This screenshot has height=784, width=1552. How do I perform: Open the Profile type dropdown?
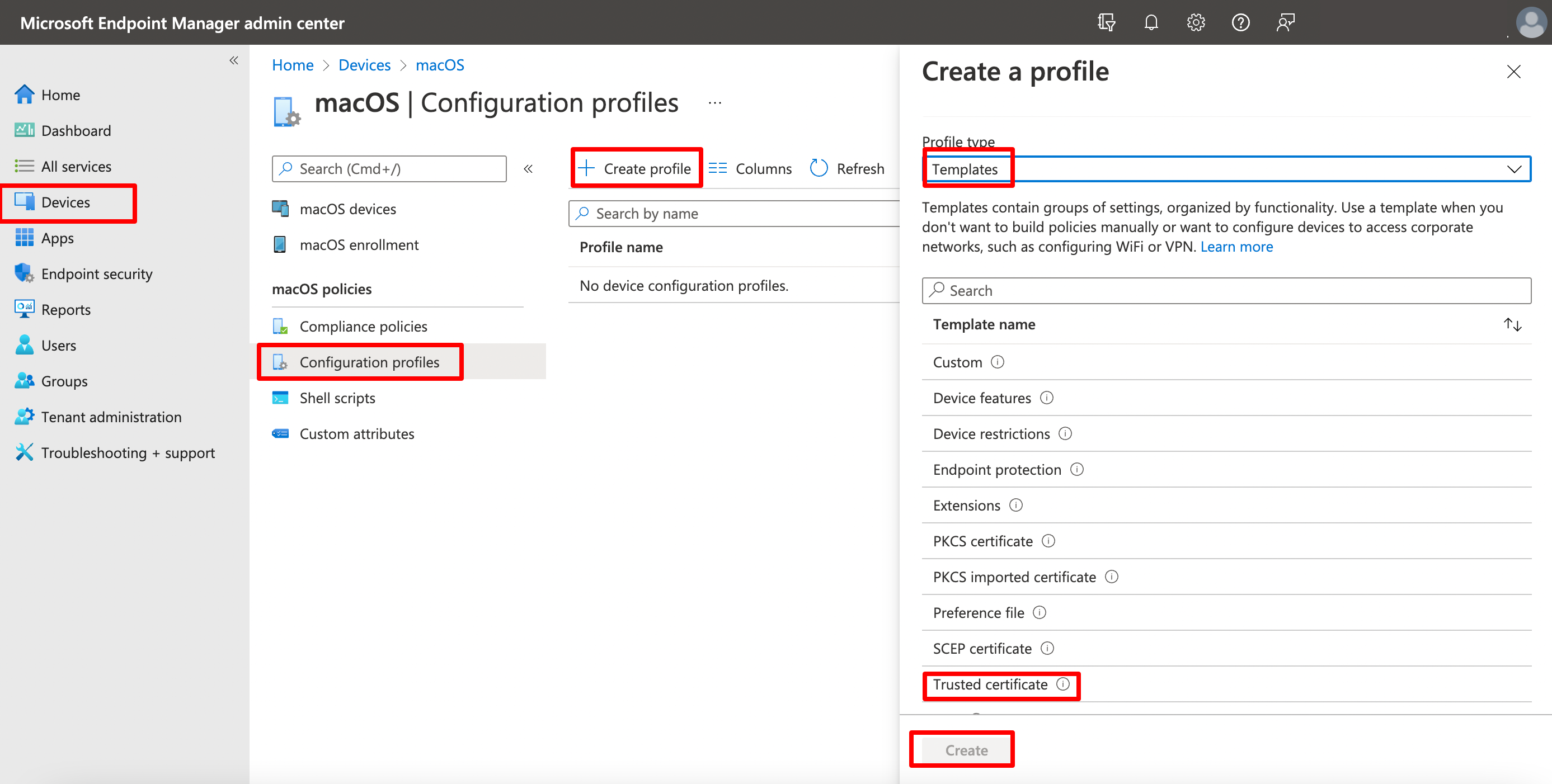click(x=1515, y=169)
